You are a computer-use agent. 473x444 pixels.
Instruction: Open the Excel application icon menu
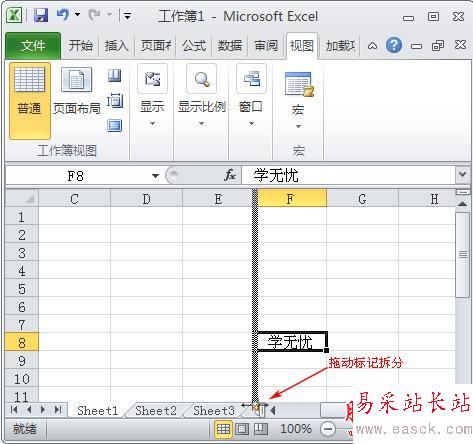(x=14, y=16)
